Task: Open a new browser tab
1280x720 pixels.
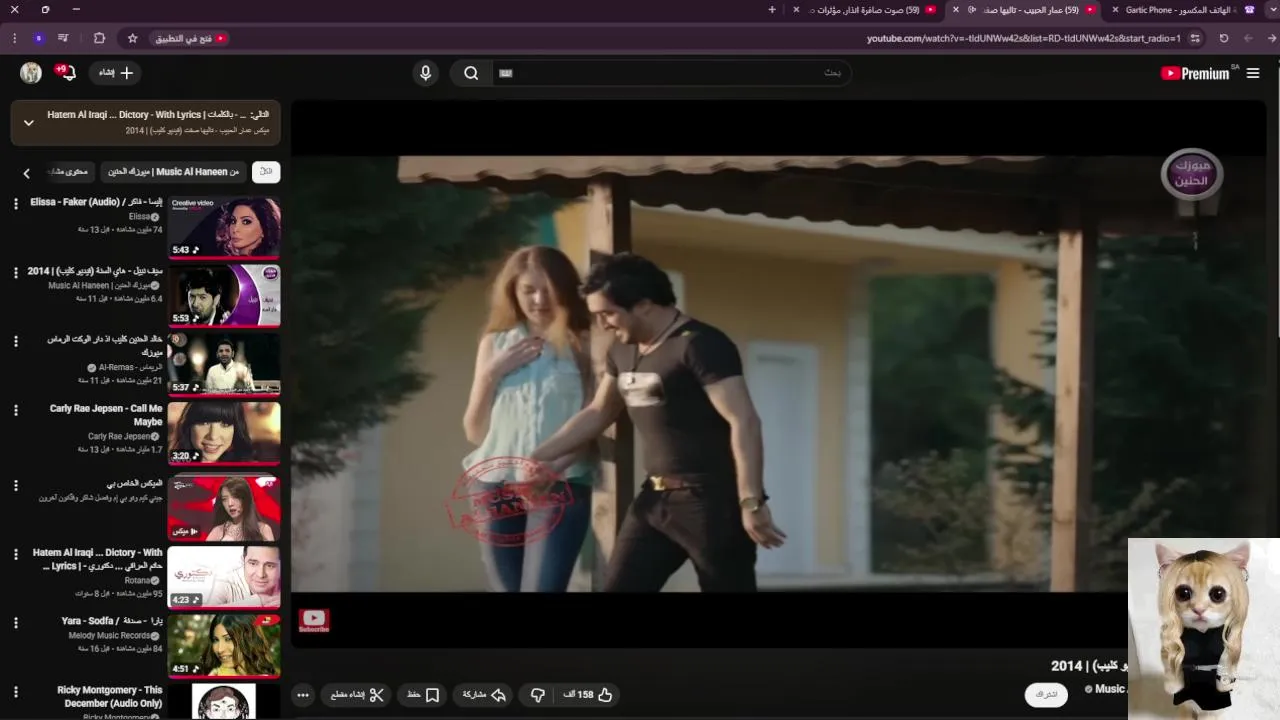Action: click(x=772, y=10)
